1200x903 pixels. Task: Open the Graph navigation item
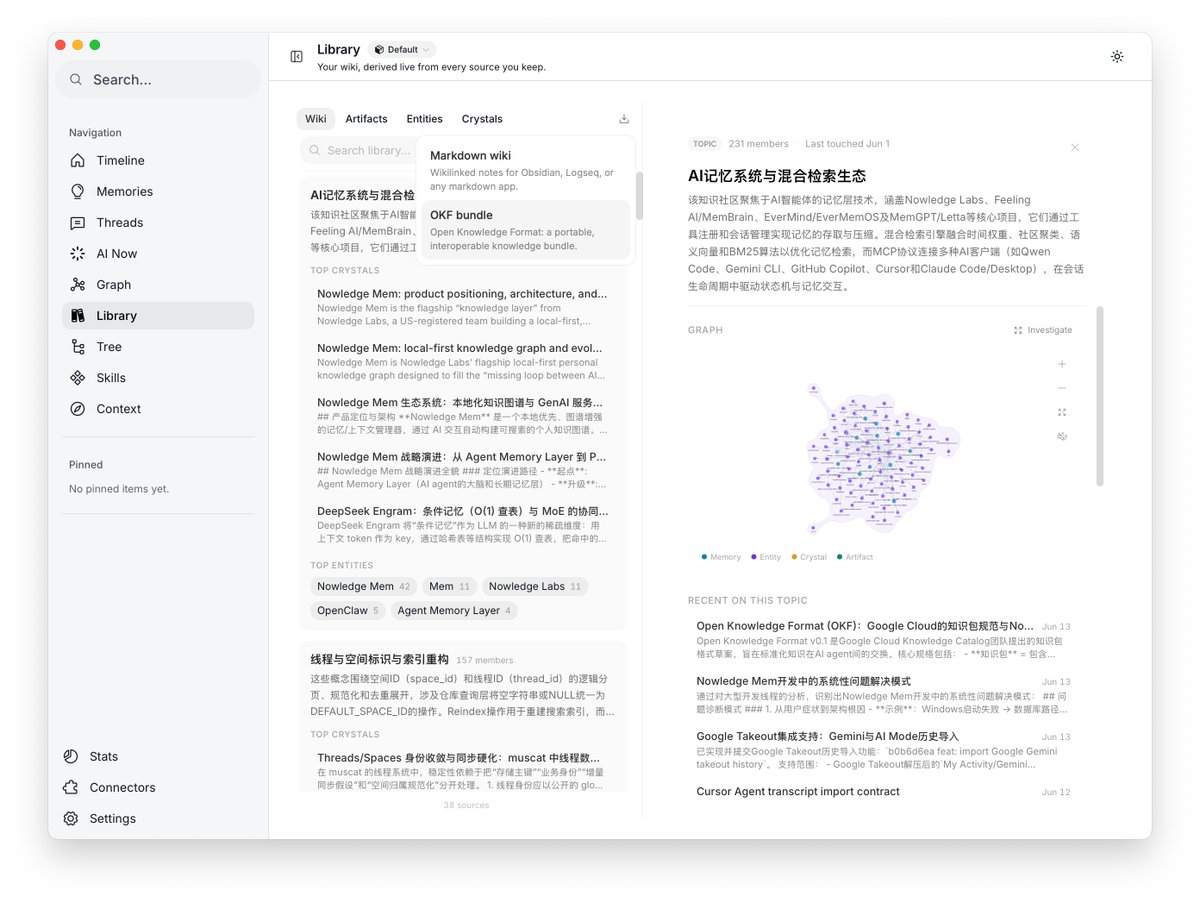coord(158,284)
